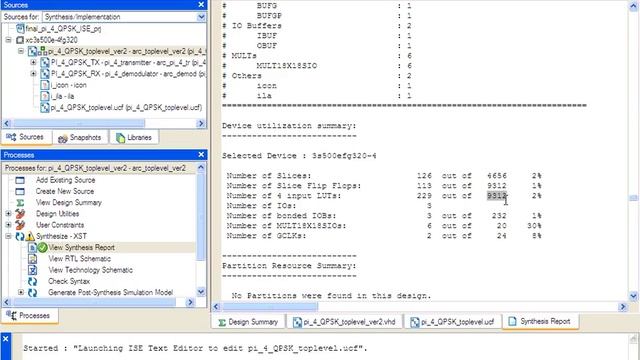The height and width of the screenshot is (360, 640).
Task: Click the highlighted 9312 LUT value
Action: (497, 196)
